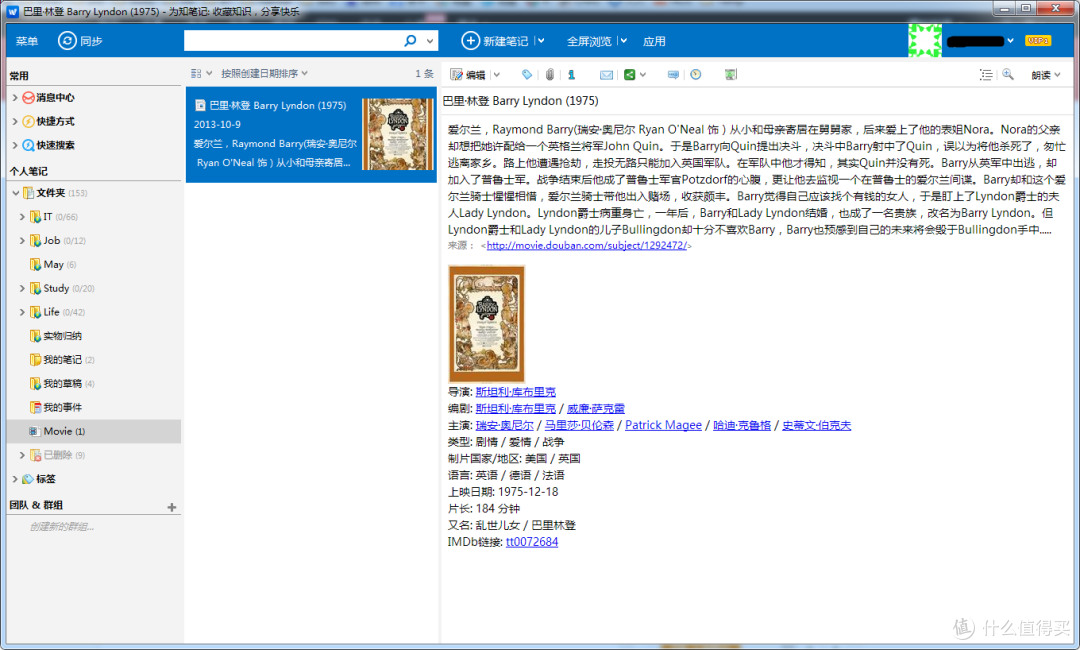Expand the Life folder
This screenshot has height=650, width=1080.
[x=22, y=312]
